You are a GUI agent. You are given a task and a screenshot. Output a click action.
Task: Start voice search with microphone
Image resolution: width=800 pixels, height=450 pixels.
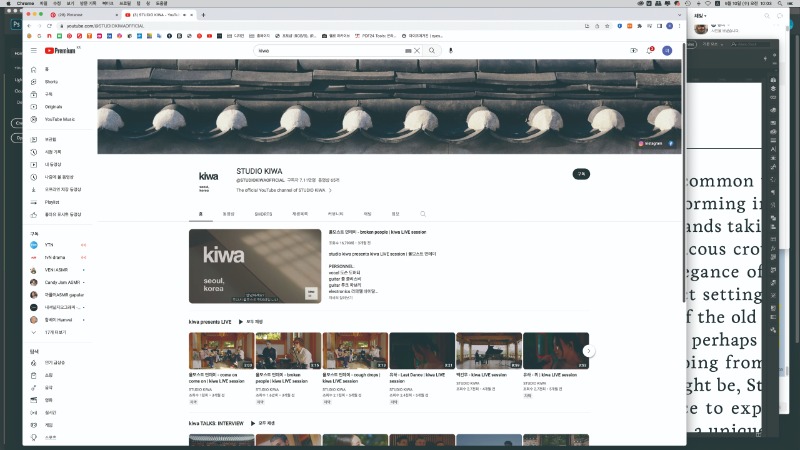point(451,51)
